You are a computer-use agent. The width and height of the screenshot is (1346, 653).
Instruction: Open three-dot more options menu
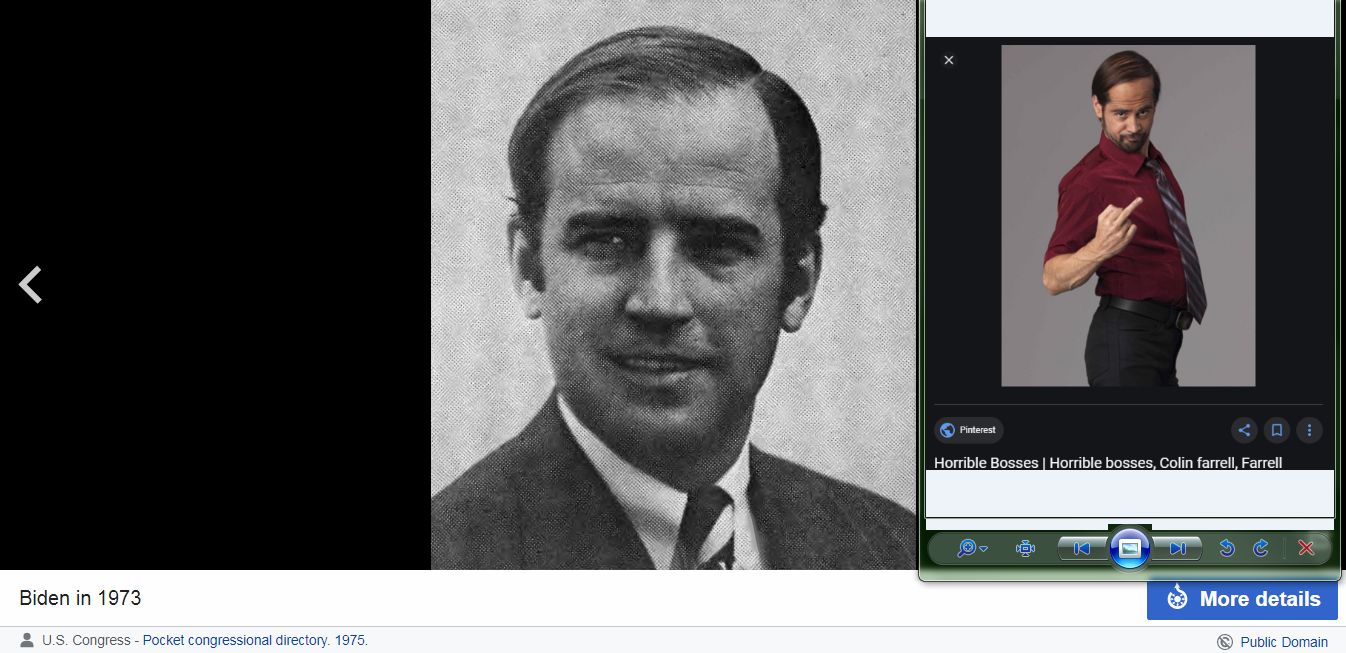(x=1309, y=430)
